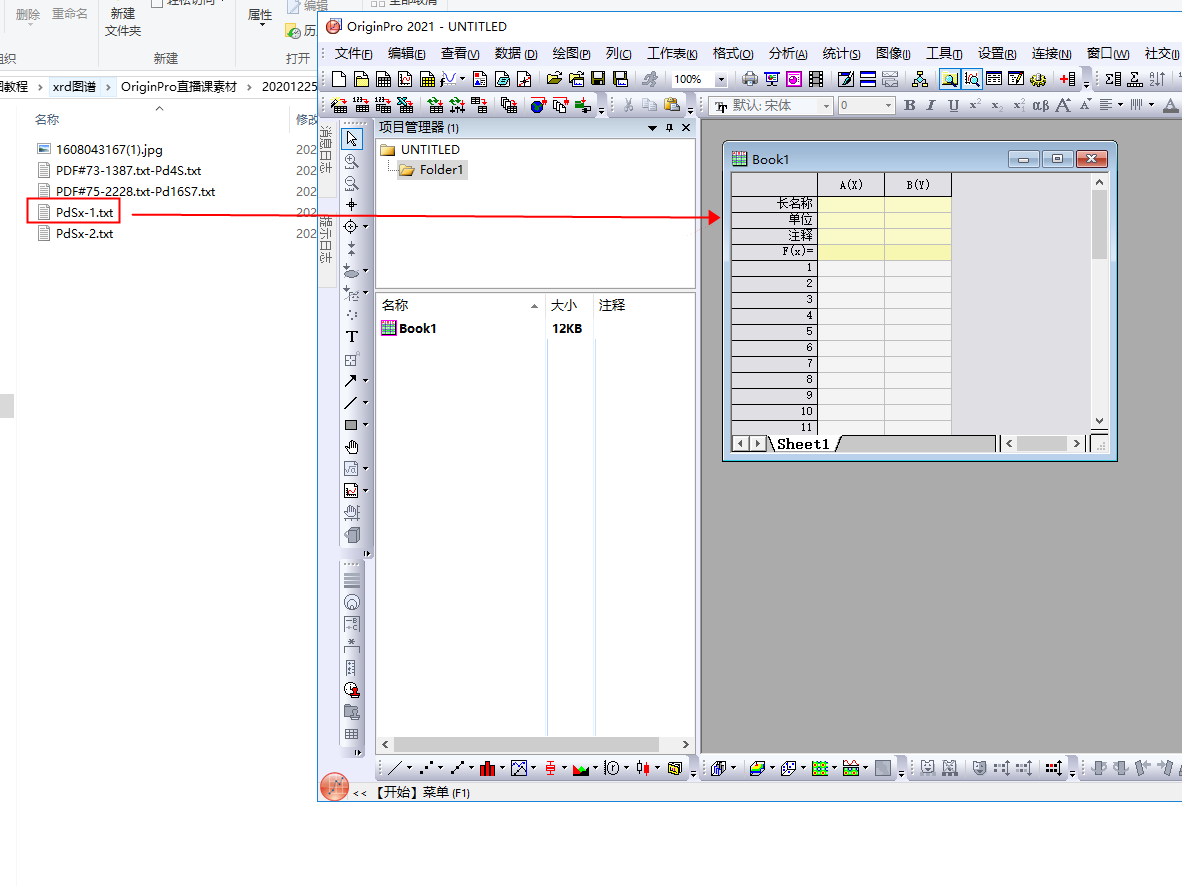Click Book1 vertical scrollbar down arrow
The width and height of the screenshot is (1182, 886).
click(1099, 422)
